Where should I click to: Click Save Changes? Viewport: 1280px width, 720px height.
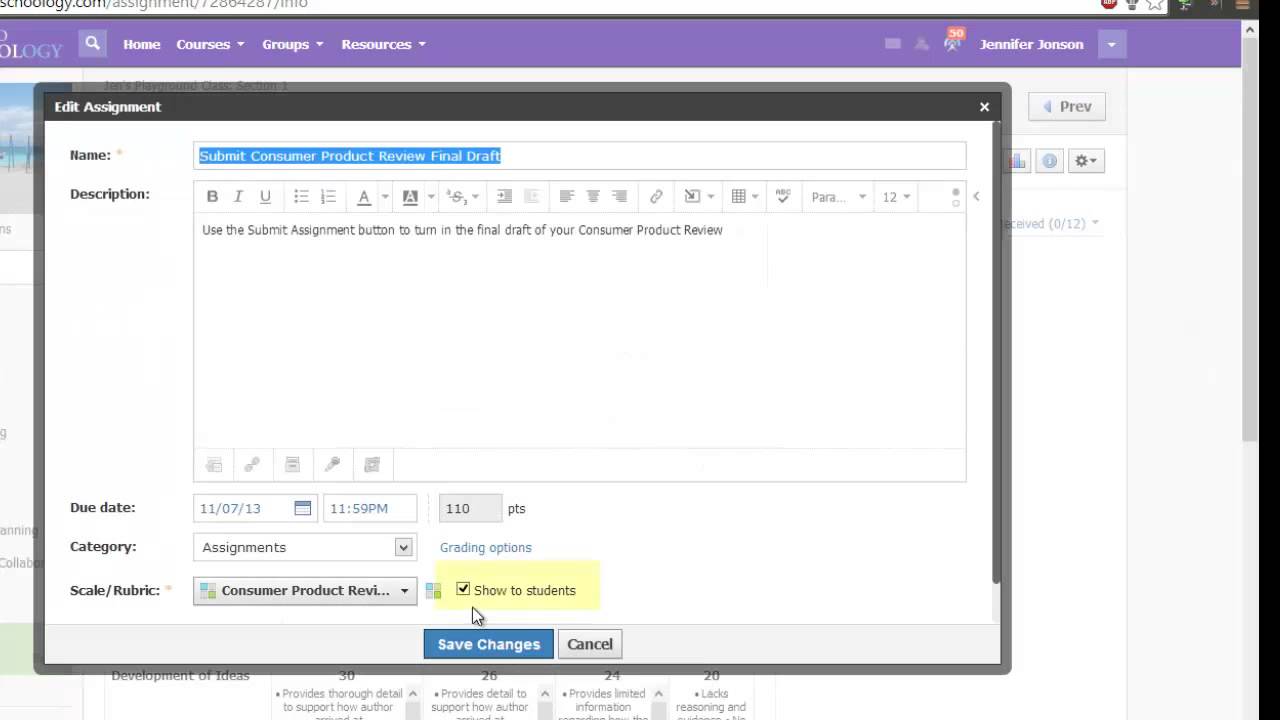pos(488,644)
